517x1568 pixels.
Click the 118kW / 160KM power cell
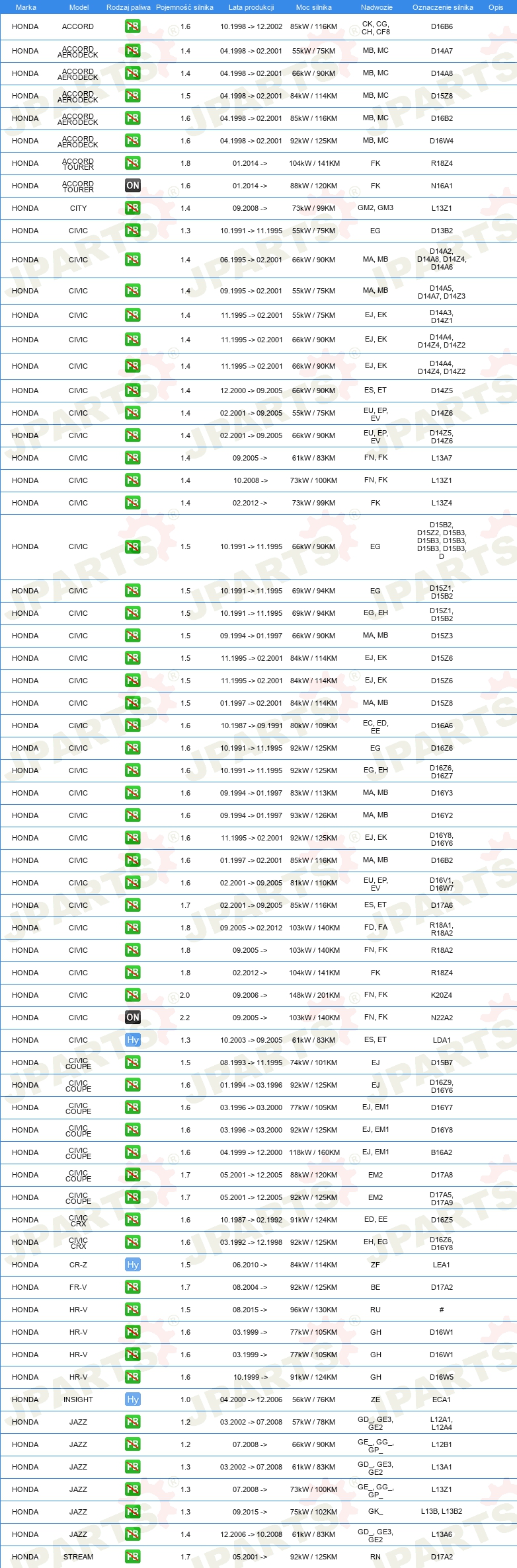click(x=315, y=1152)
